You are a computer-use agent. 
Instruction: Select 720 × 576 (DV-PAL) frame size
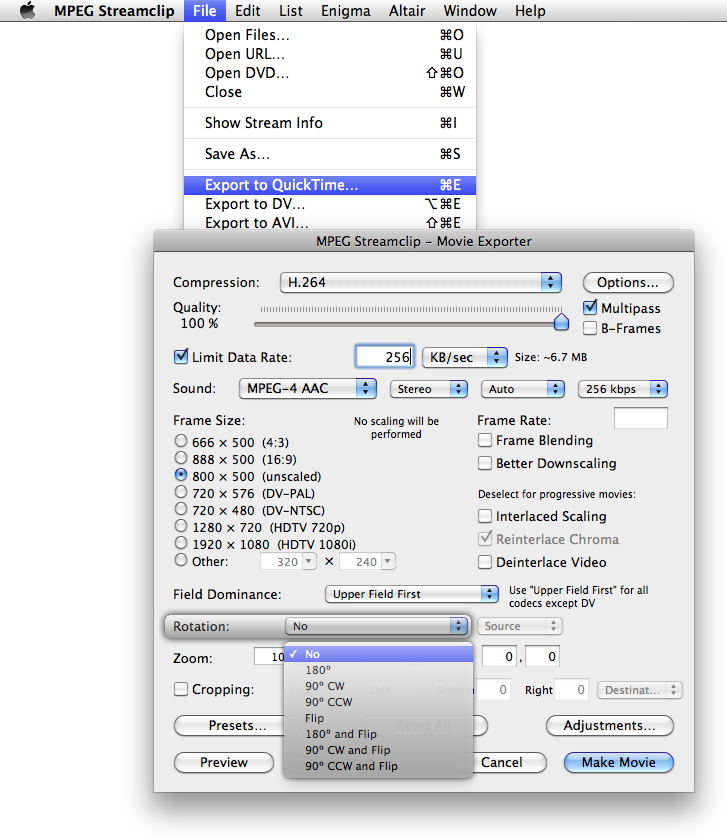pyautogui.click(x=181, y=492)
